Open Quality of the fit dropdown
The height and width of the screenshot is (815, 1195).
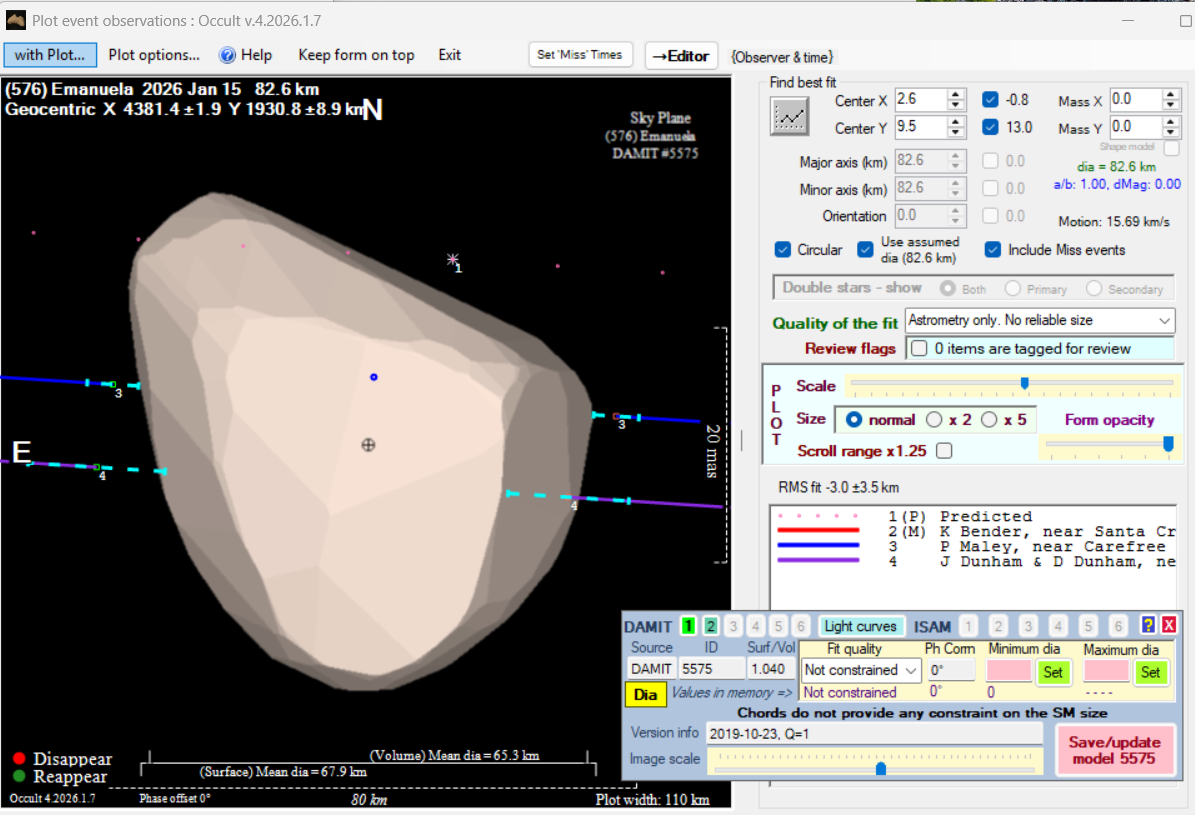1040,321
